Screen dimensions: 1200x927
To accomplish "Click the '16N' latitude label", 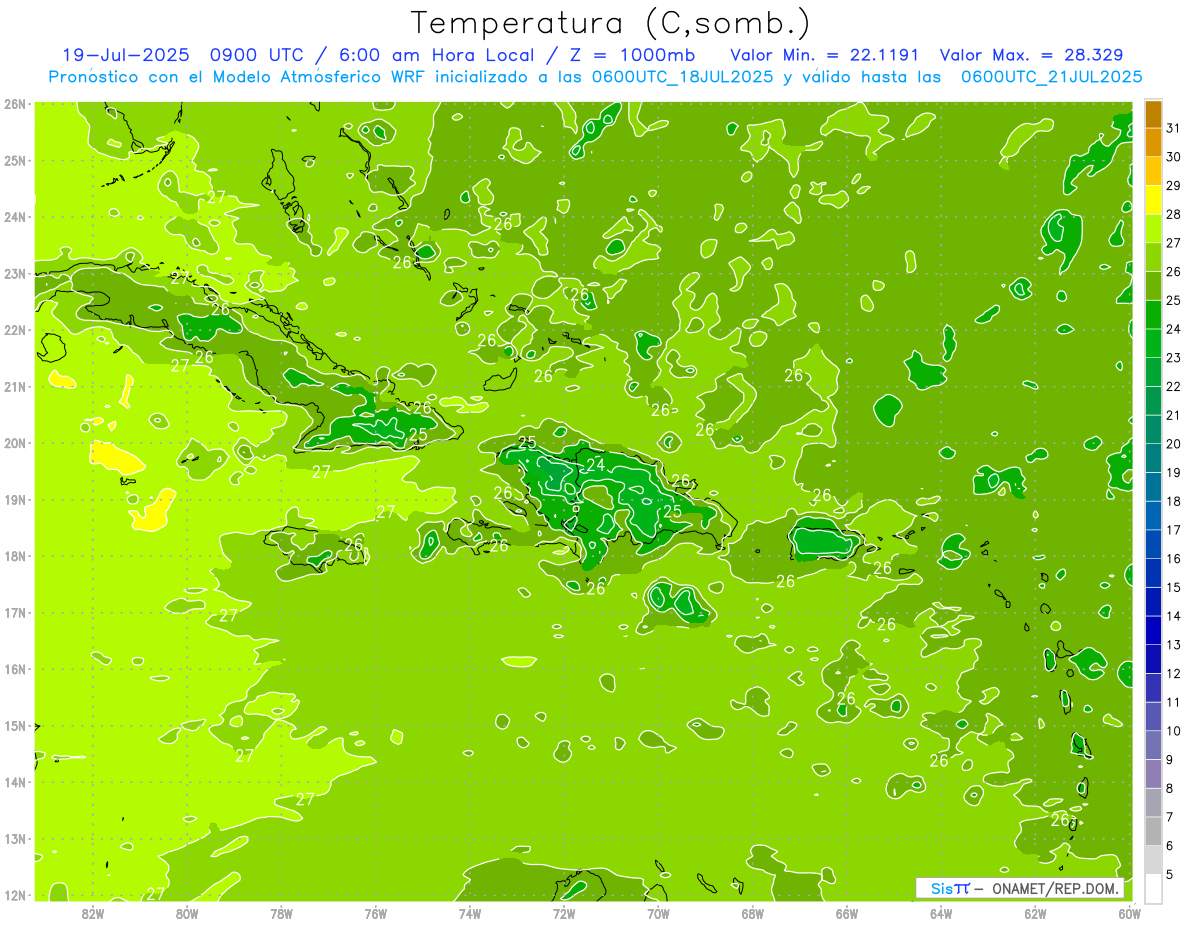I will point(14,669).
